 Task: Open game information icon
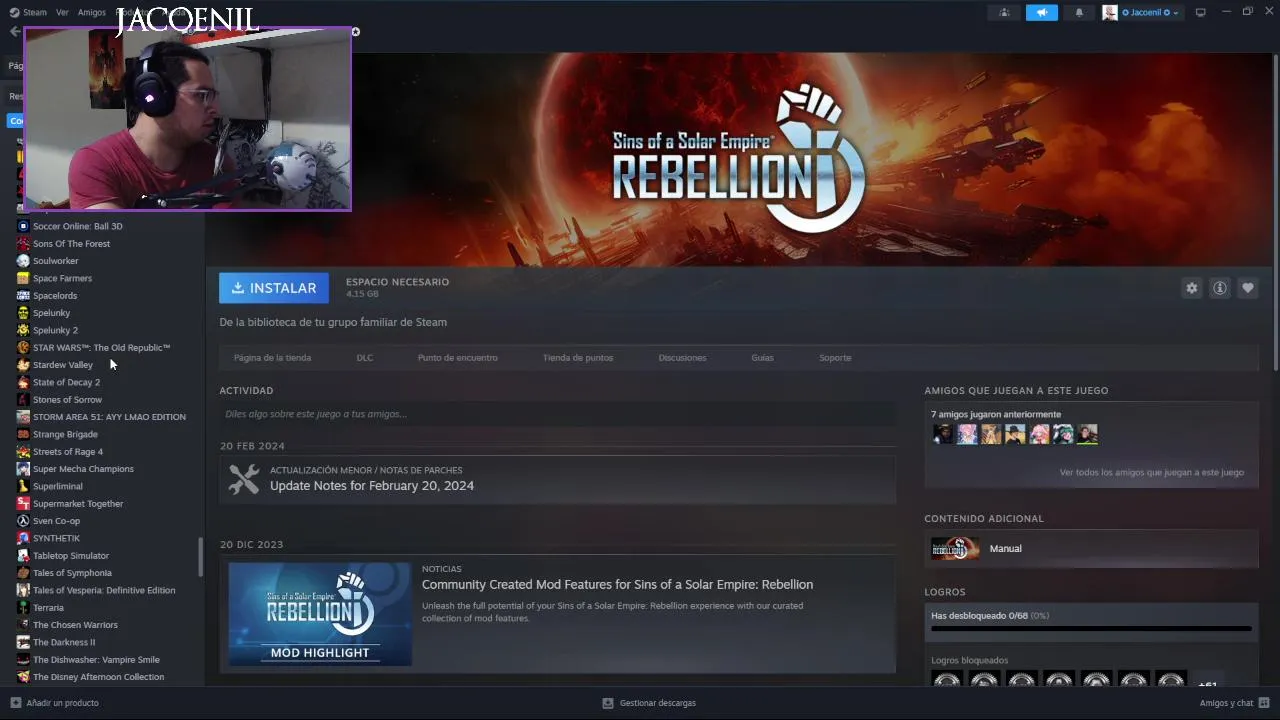pos(1219,288)
